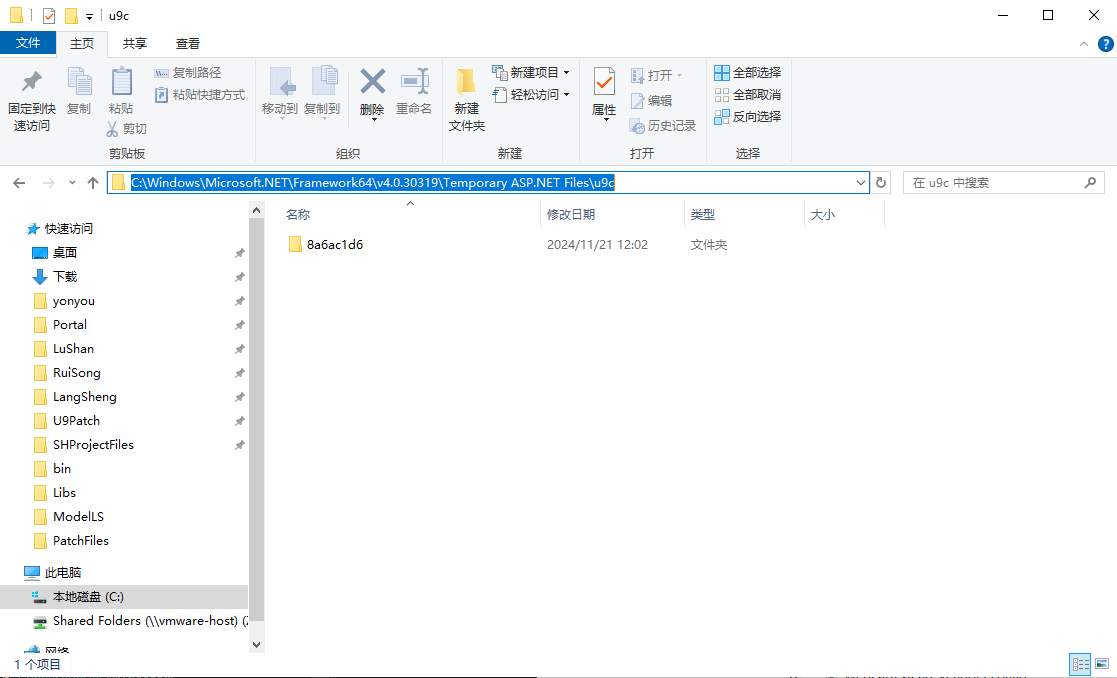Select the 8a6ac1d6 folder
Screen dimensions: 1117x678
coord(334,245)
